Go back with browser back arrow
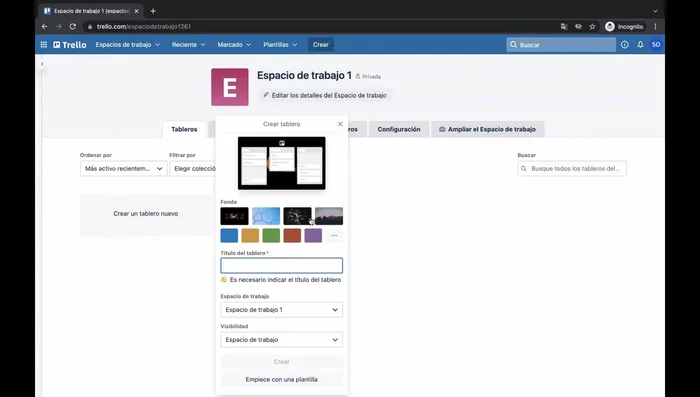 [45, 26]
